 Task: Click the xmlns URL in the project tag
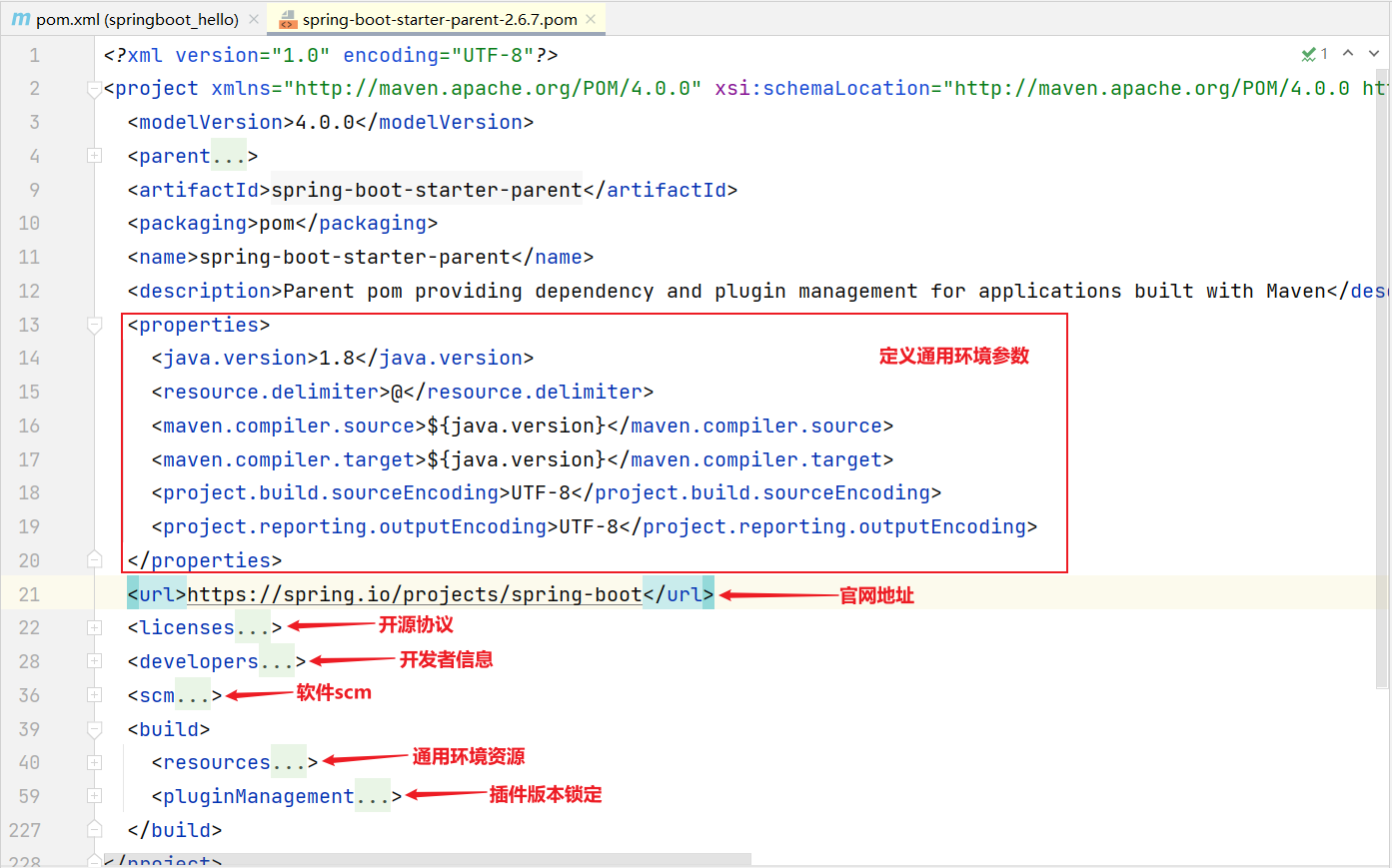pyautogui.click(x=493, y=88)
